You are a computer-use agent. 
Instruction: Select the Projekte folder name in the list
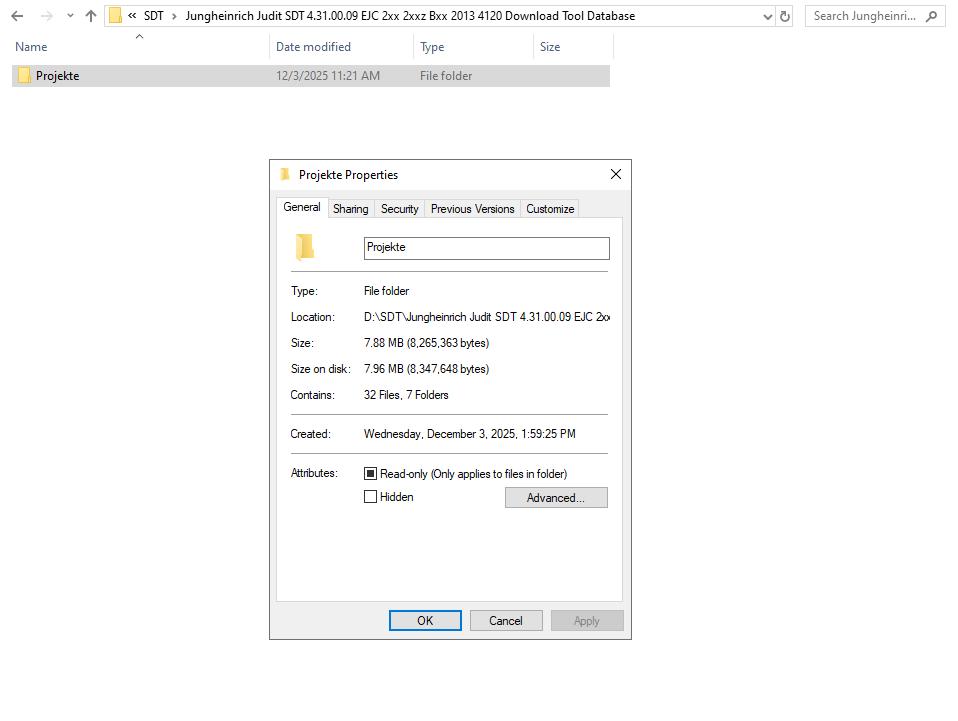click(57, 76)
